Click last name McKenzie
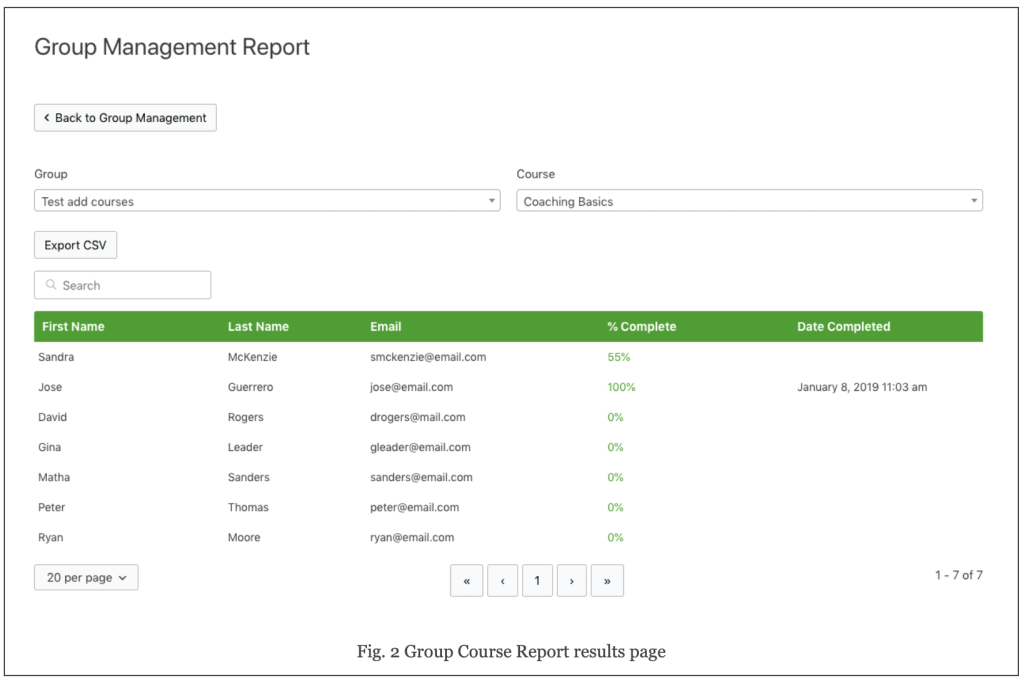Image resolution: width=1024 pixels, height=683 pixels. [253, 357]
